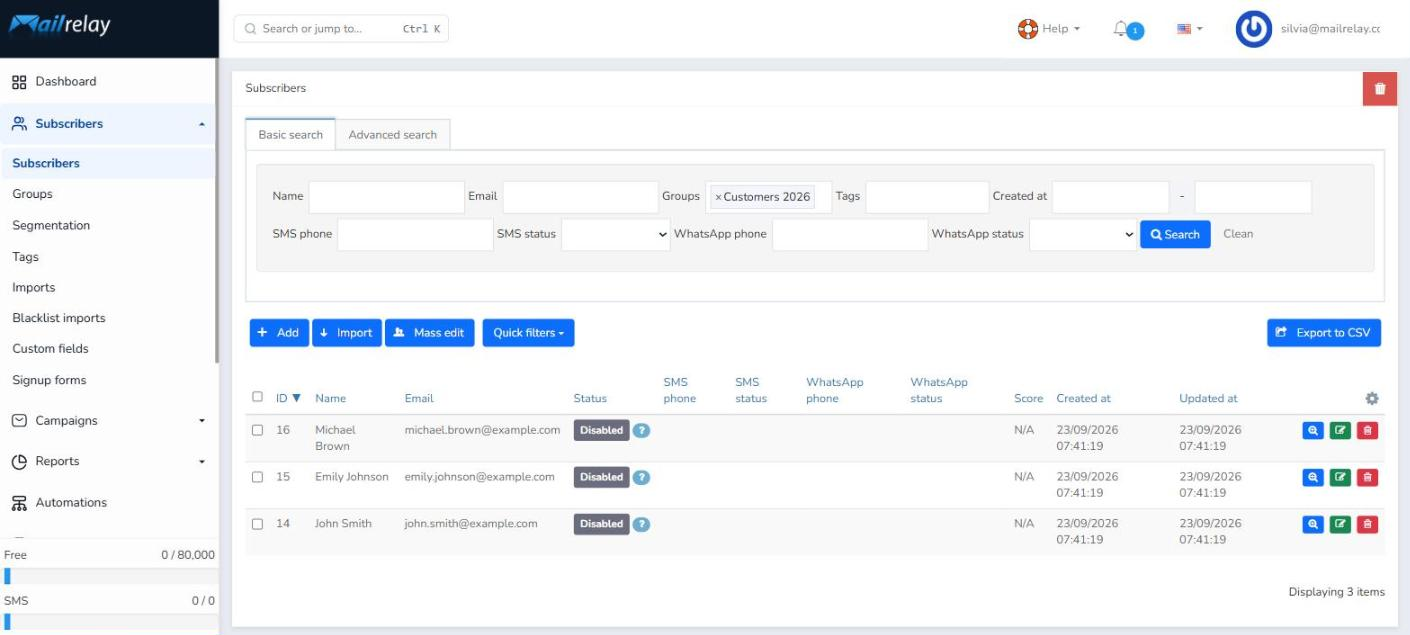
Task: Edit subscriber Michael Brown
Action: [x=1340, y=430]
